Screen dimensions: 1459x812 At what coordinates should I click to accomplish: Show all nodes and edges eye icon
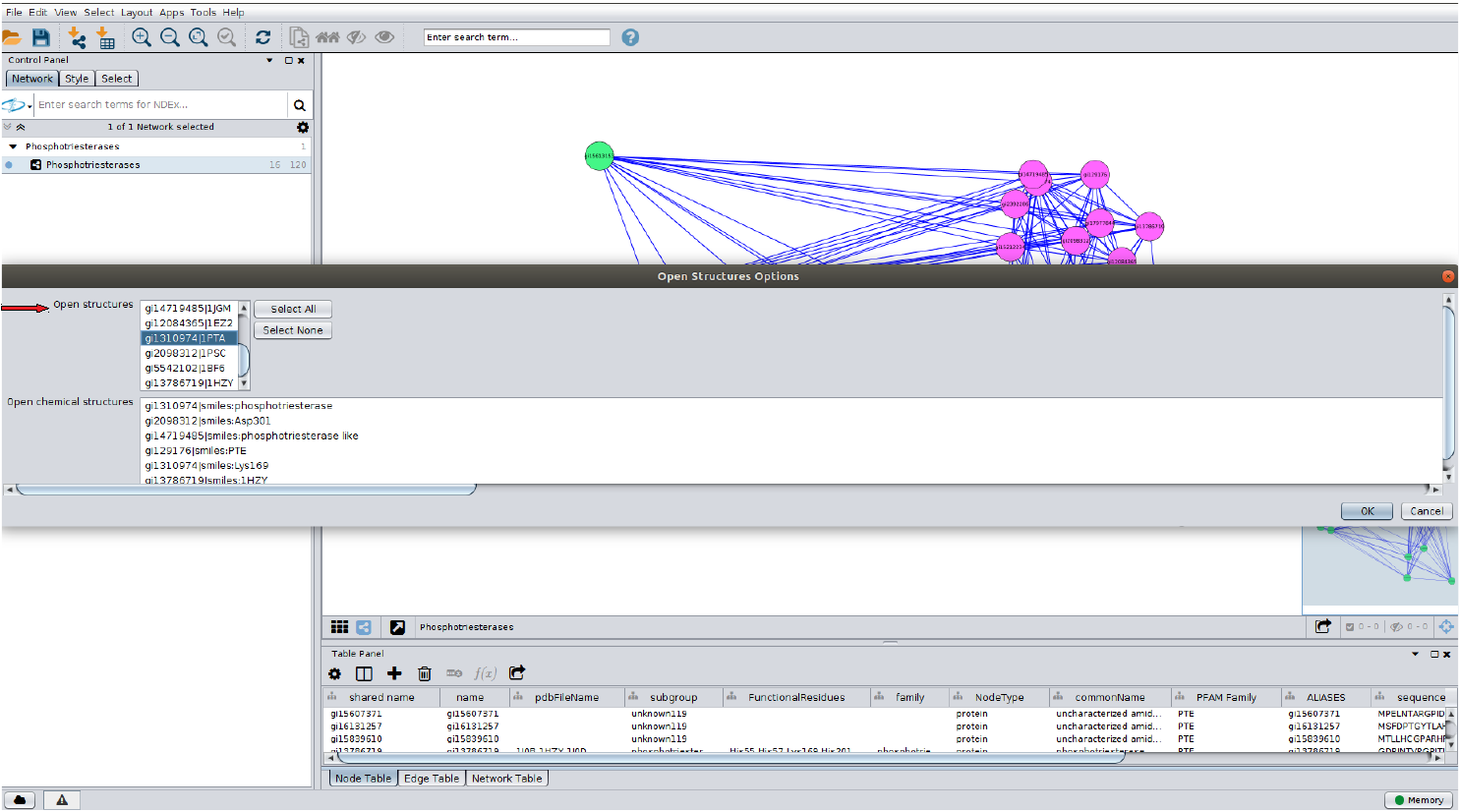click(x=384, y=37)
